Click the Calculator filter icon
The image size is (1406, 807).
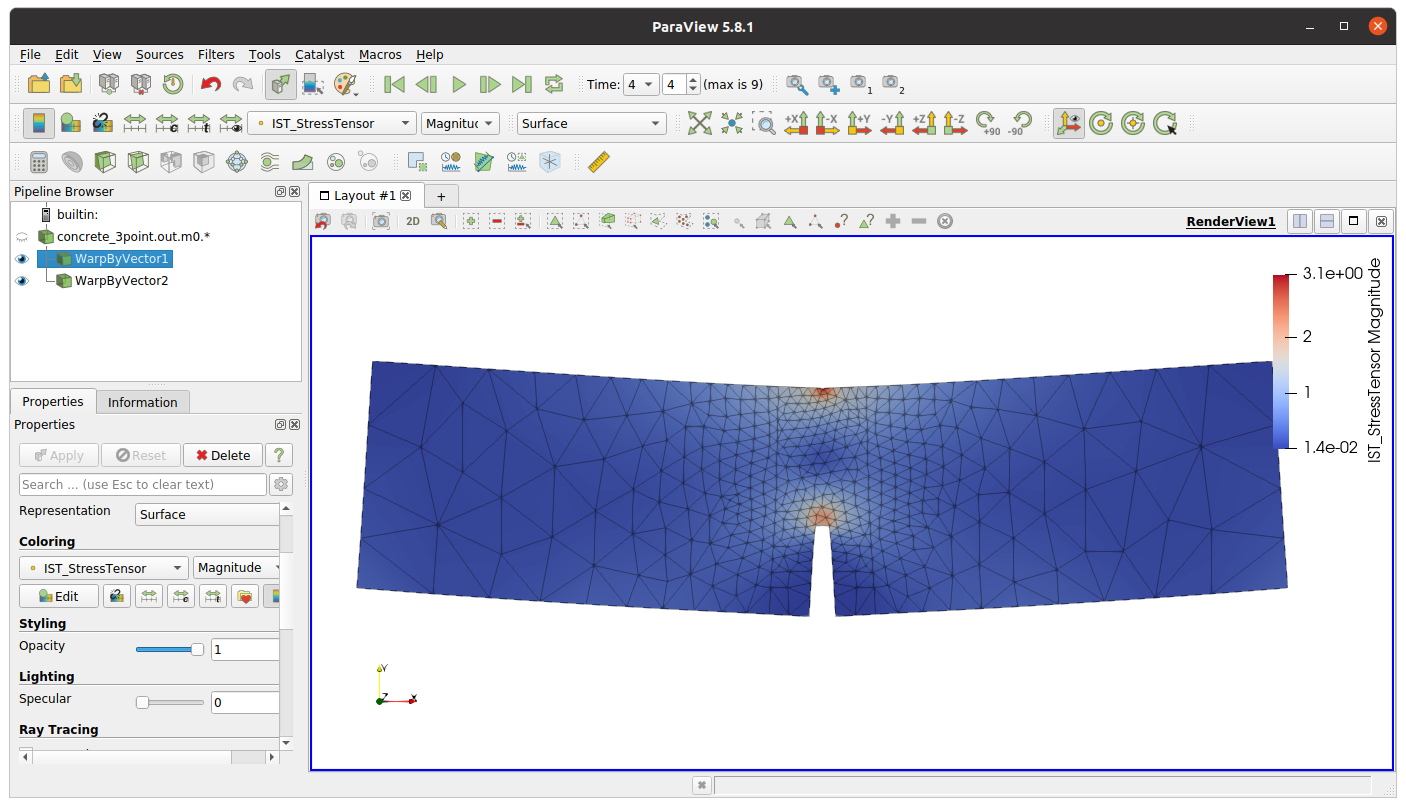click(39, 161)
